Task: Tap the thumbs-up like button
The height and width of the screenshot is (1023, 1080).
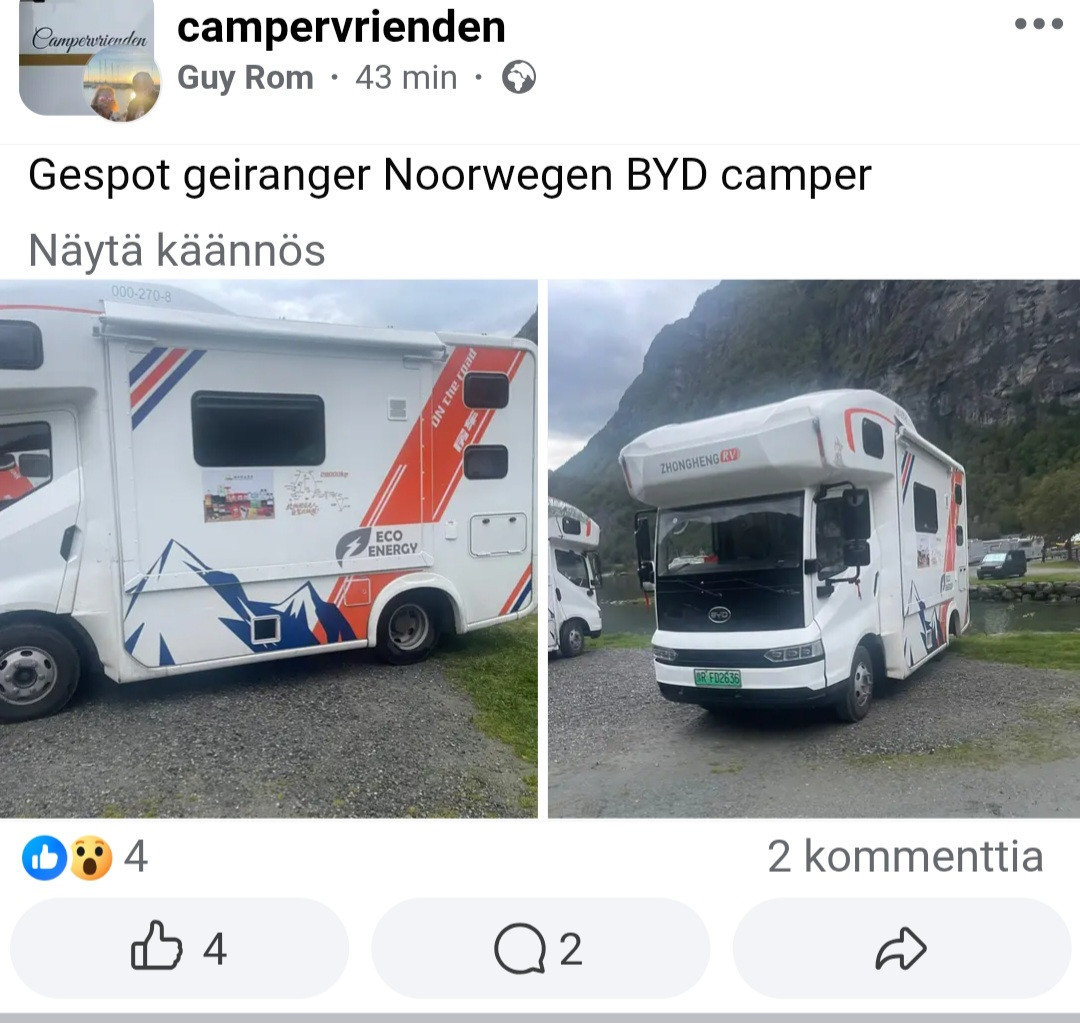Action: [179, 948]
